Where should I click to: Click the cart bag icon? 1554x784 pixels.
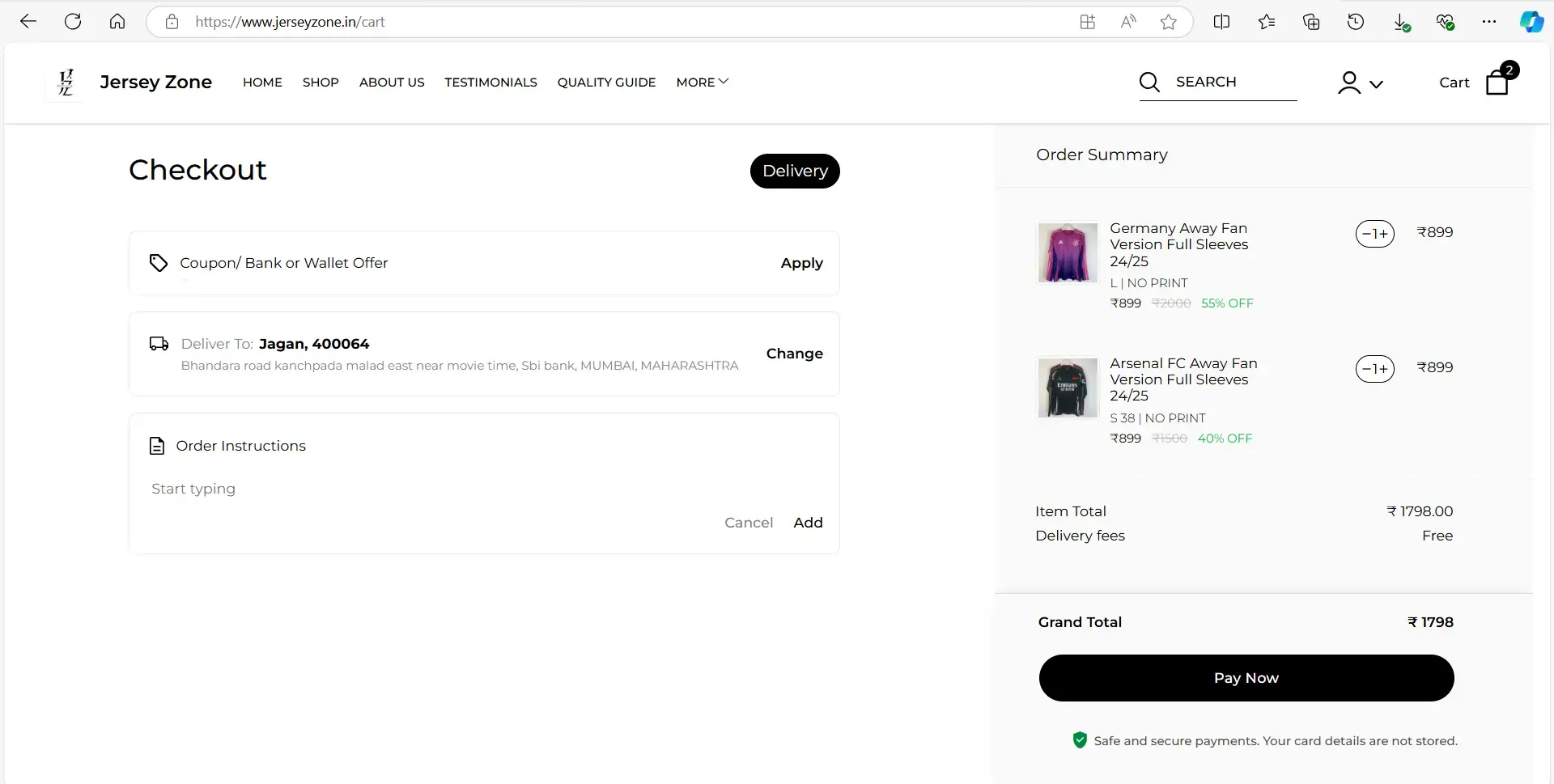click(x=1497, y=82)
